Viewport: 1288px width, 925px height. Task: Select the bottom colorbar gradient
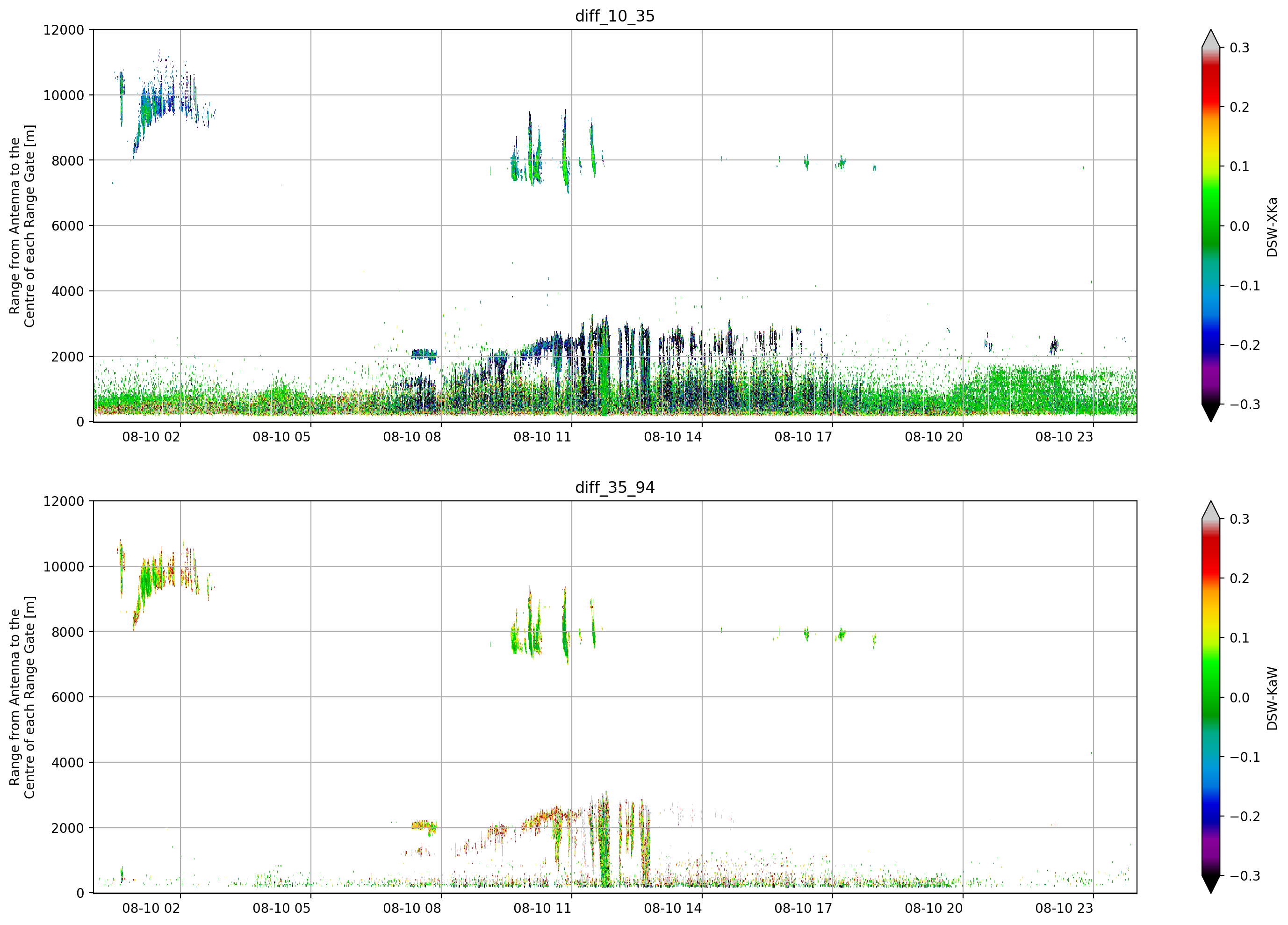[x=1211, y=697]
